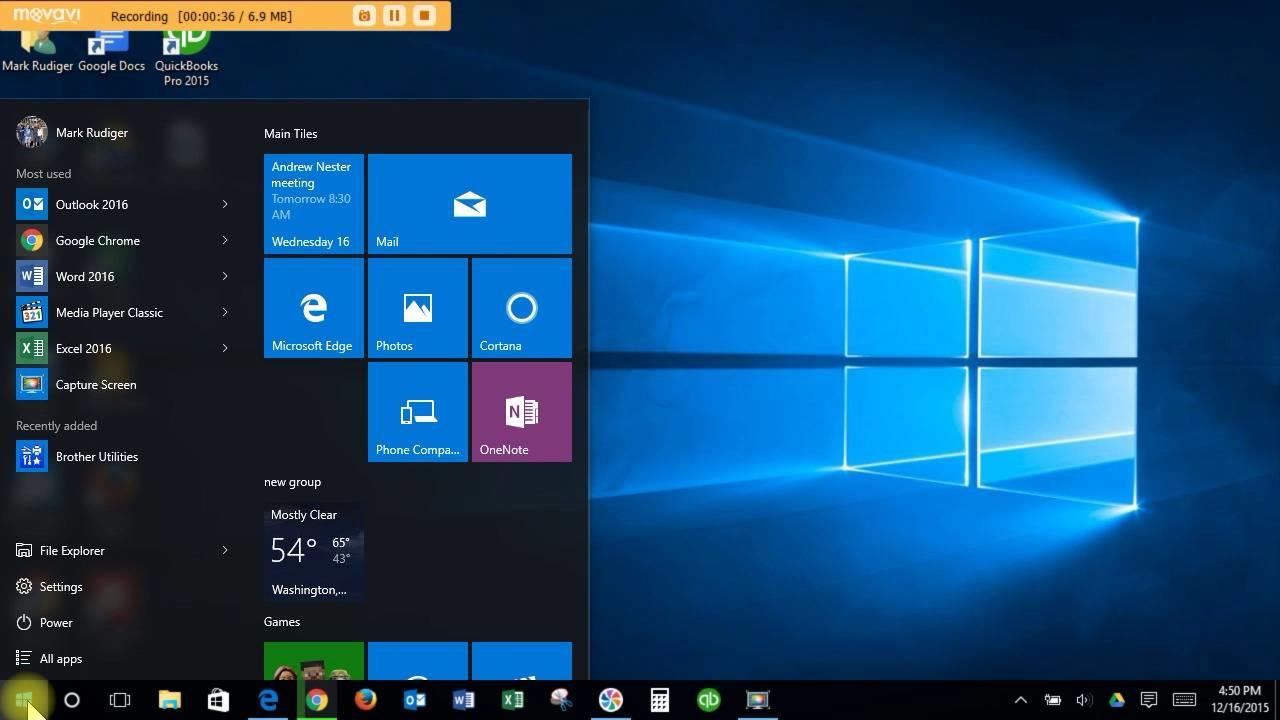Open Outlook from the taskbar
1280x720 pixels.
414,700
